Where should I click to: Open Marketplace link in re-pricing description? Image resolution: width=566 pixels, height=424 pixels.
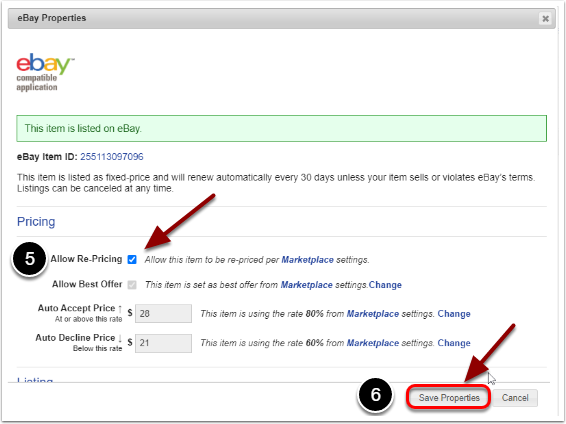[307, 260]
